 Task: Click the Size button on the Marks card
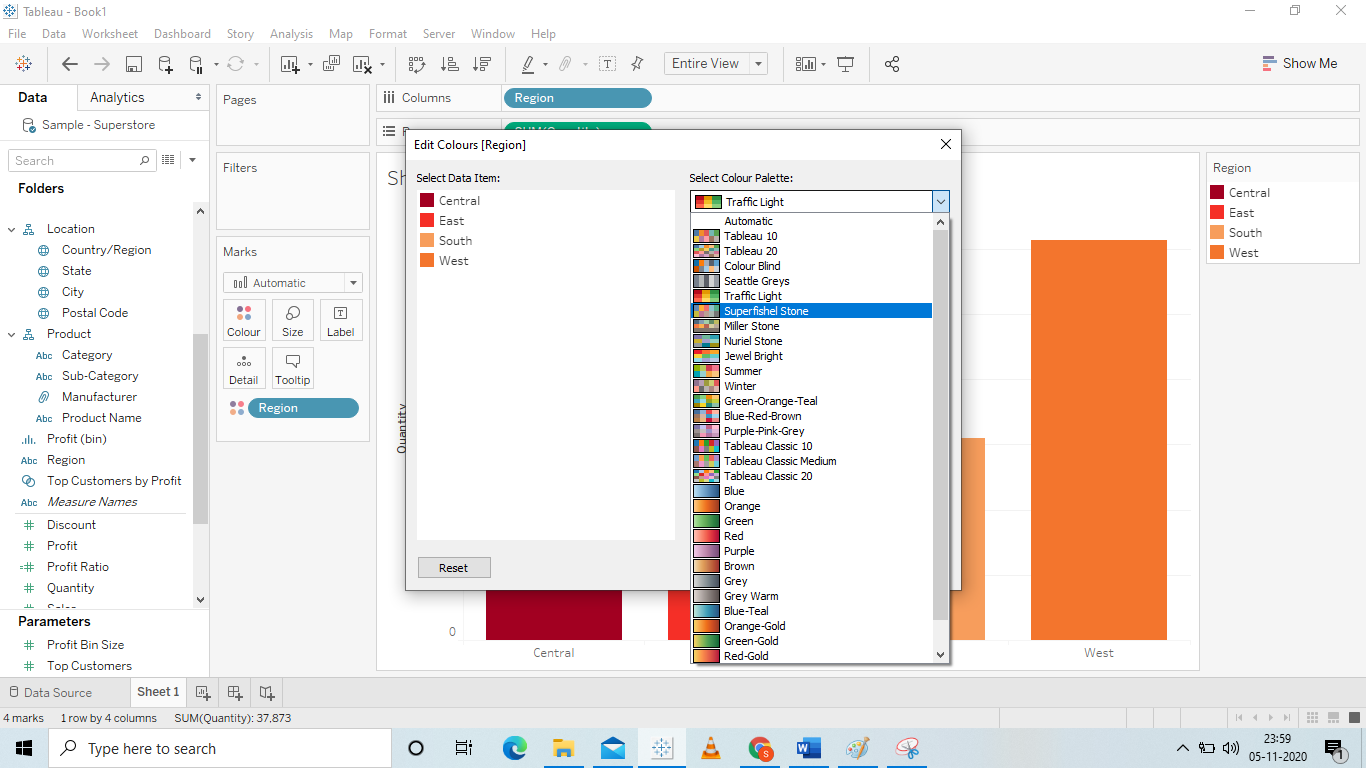click(293, 320)
